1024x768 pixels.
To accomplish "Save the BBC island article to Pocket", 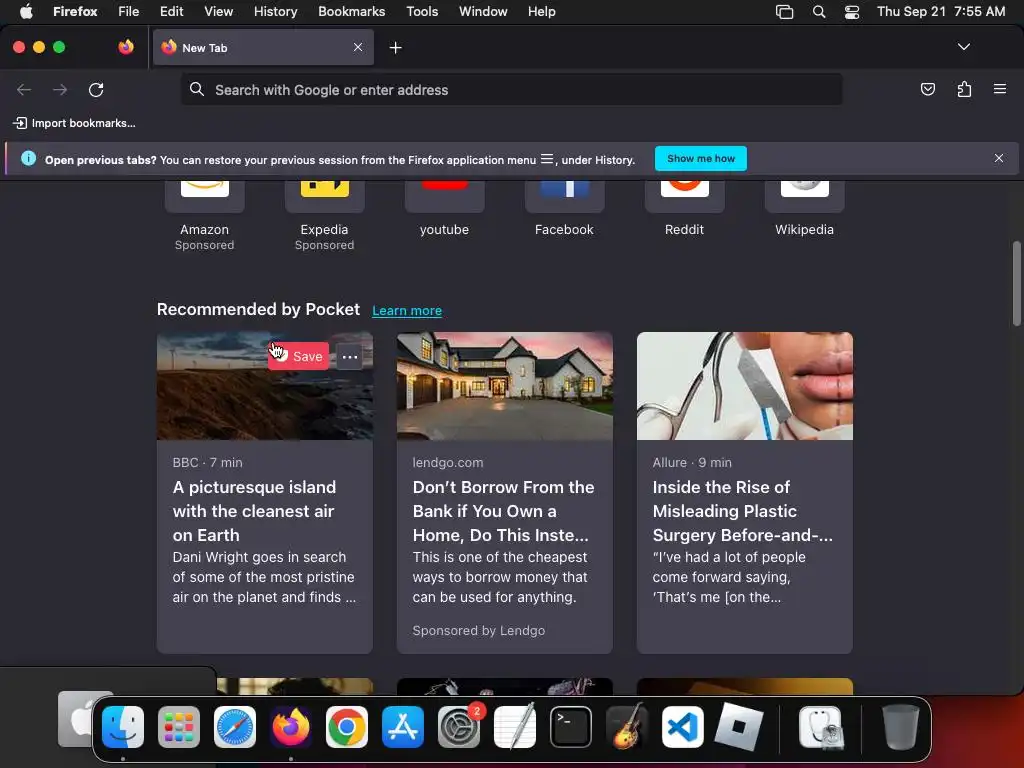I will (x=298, y=356).
